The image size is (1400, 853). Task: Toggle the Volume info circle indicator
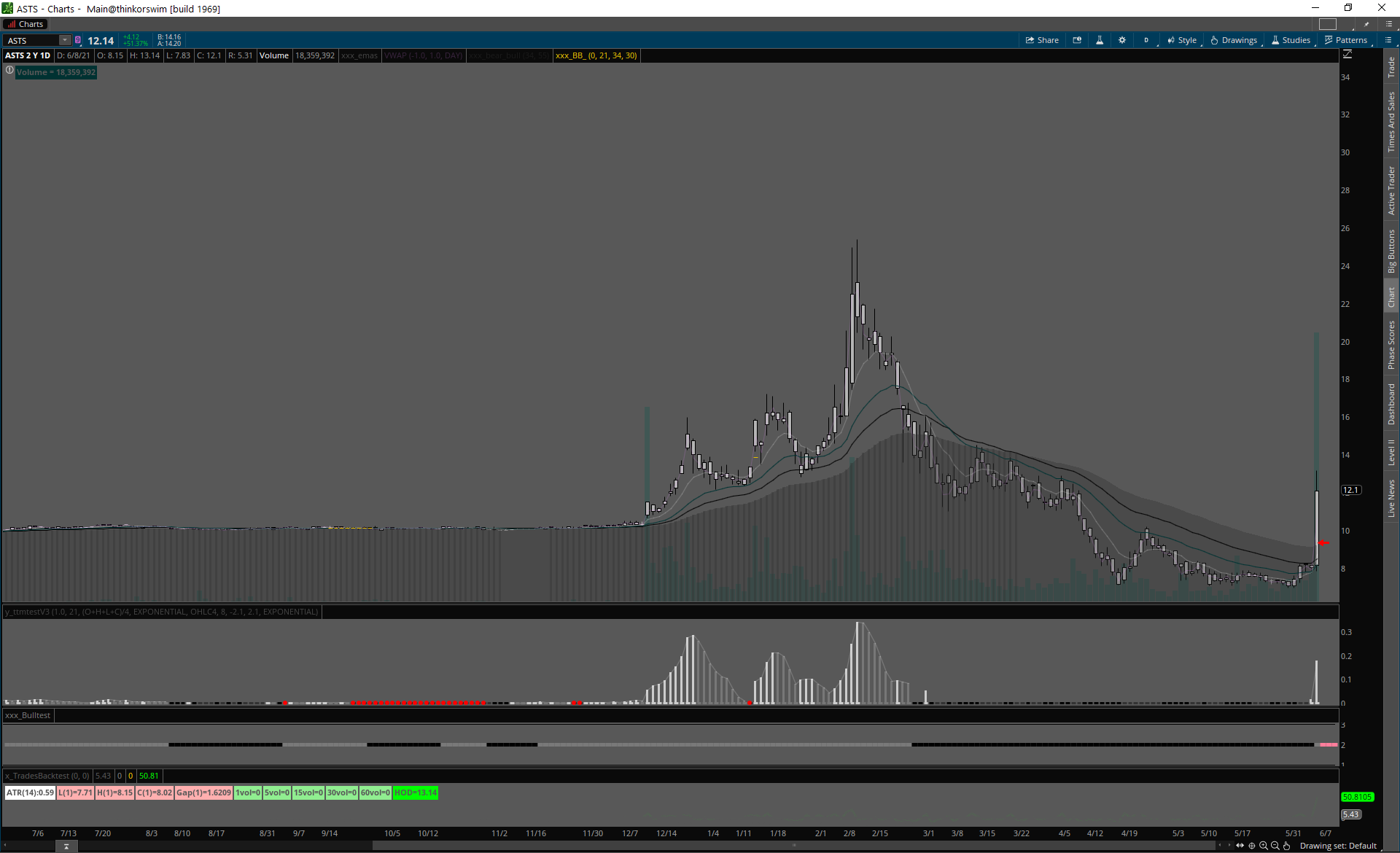[x=9, y=71]
